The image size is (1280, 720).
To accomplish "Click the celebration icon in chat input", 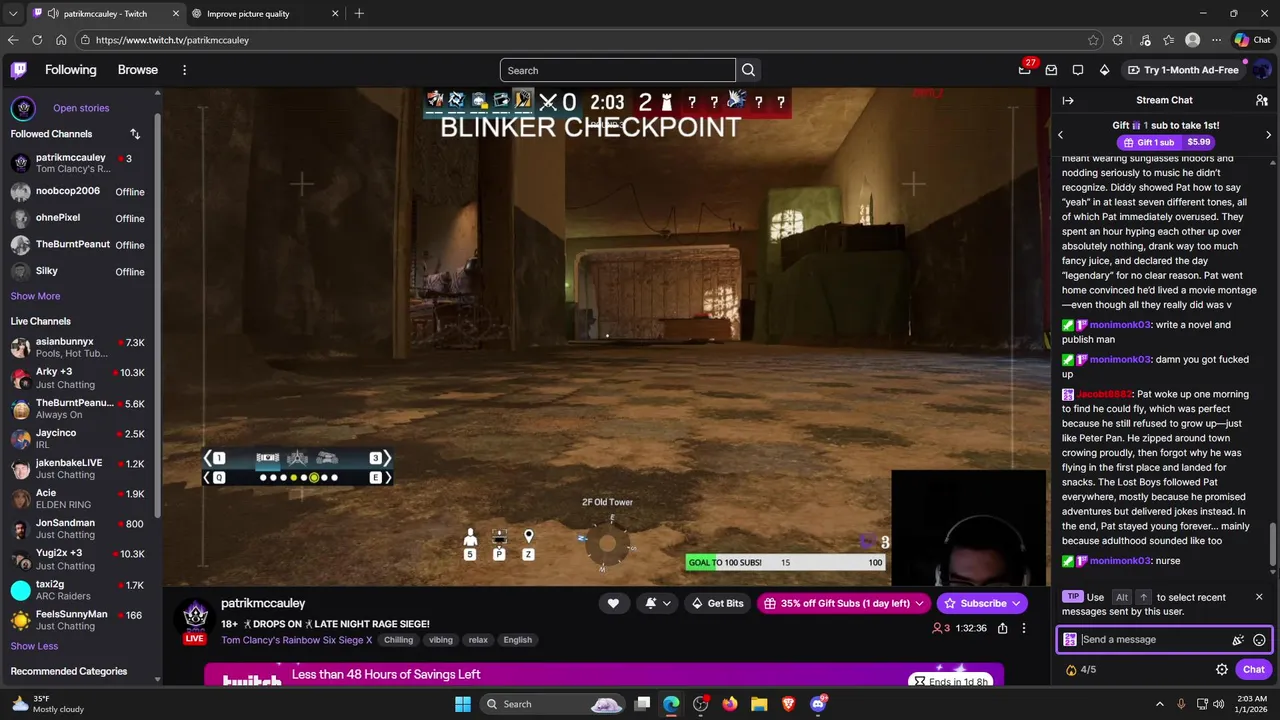I will (1238, 640).
